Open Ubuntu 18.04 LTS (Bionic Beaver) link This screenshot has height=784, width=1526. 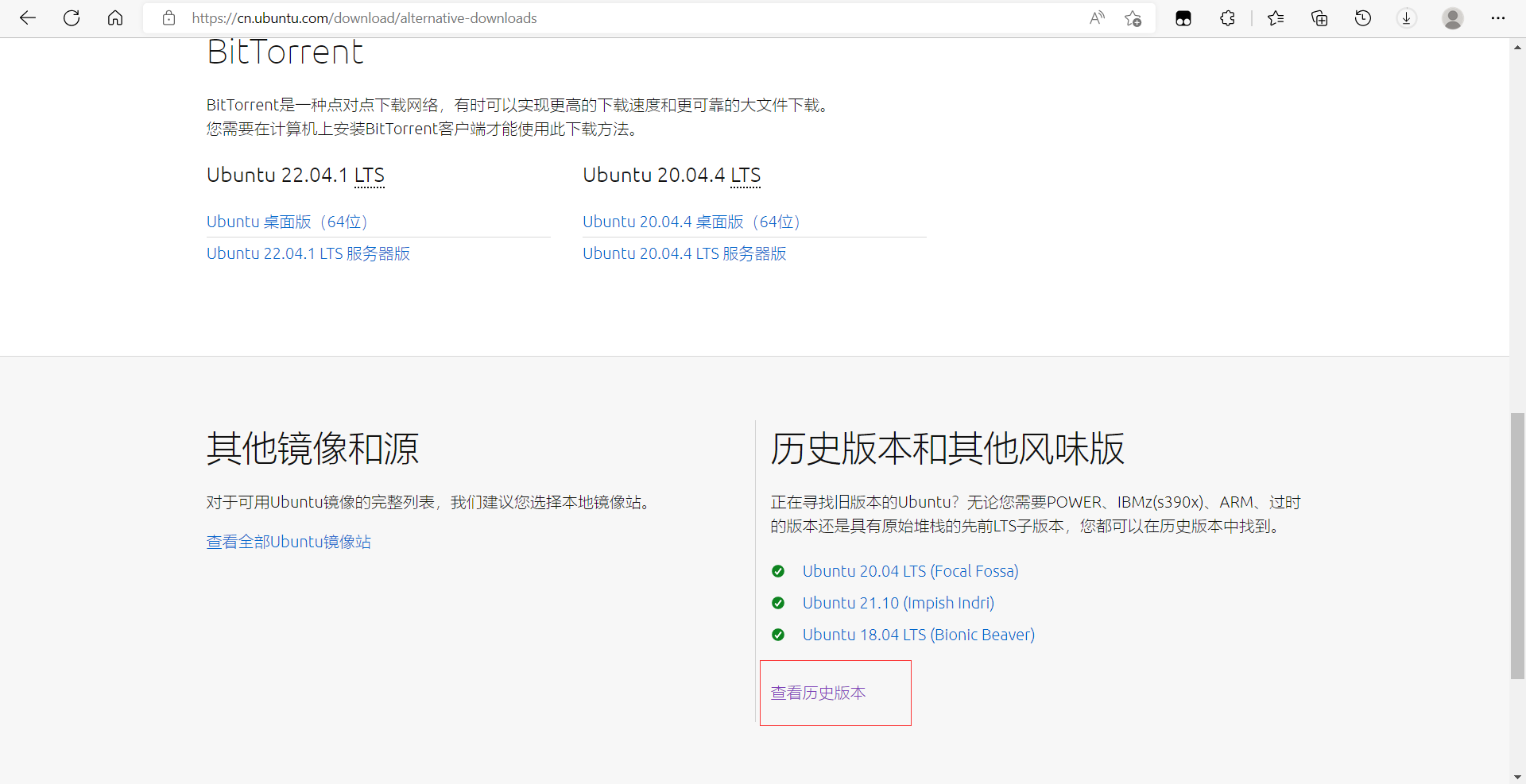point(918,635)
